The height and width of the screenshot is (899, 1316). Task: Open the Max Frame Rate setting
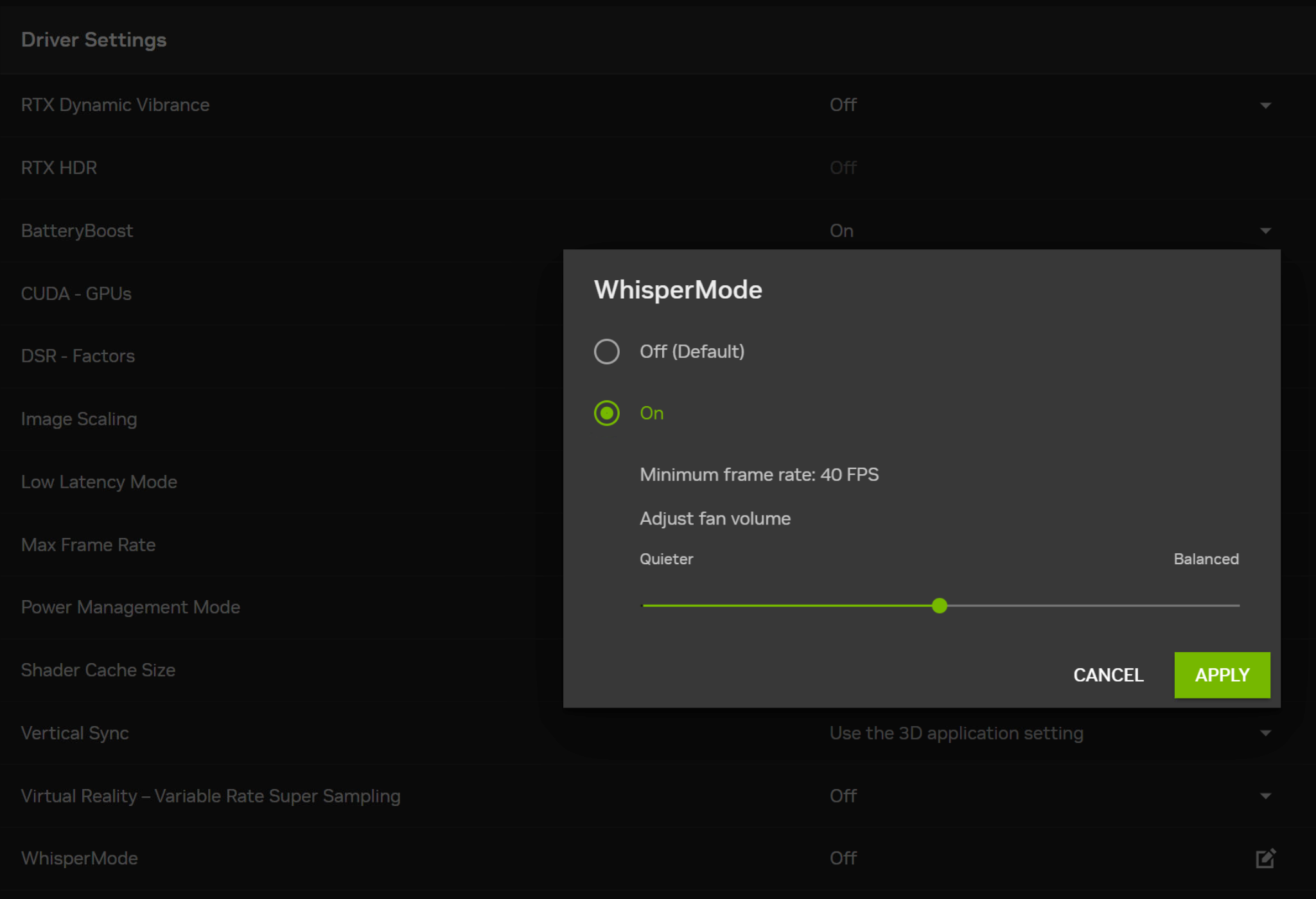(88, 544)
